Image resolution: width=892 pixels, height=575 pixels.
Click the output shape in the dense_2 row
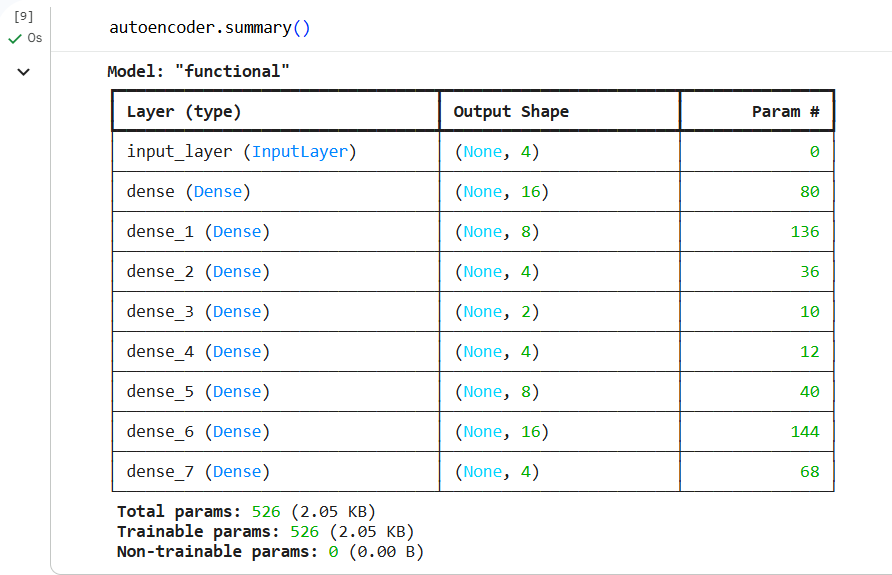click(496, 271)
